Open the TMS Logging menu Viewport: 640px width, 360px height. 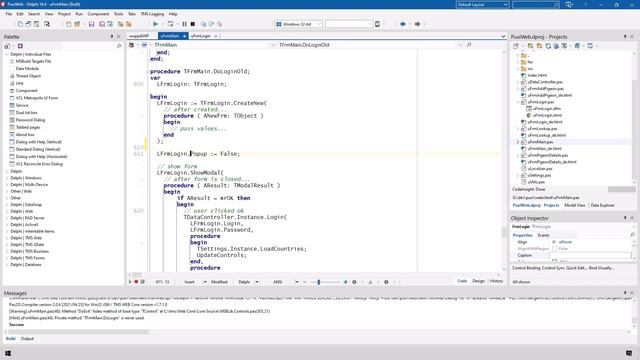(152, 14)
